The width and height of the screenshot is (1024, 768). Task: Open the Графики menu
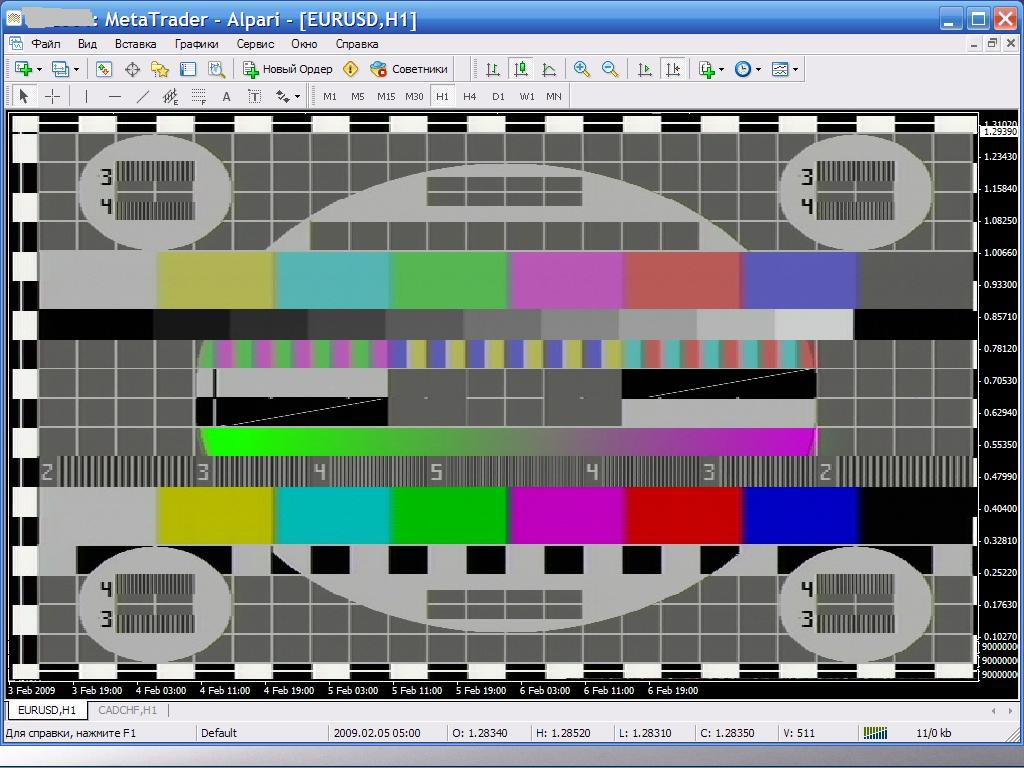coord(197,44)
